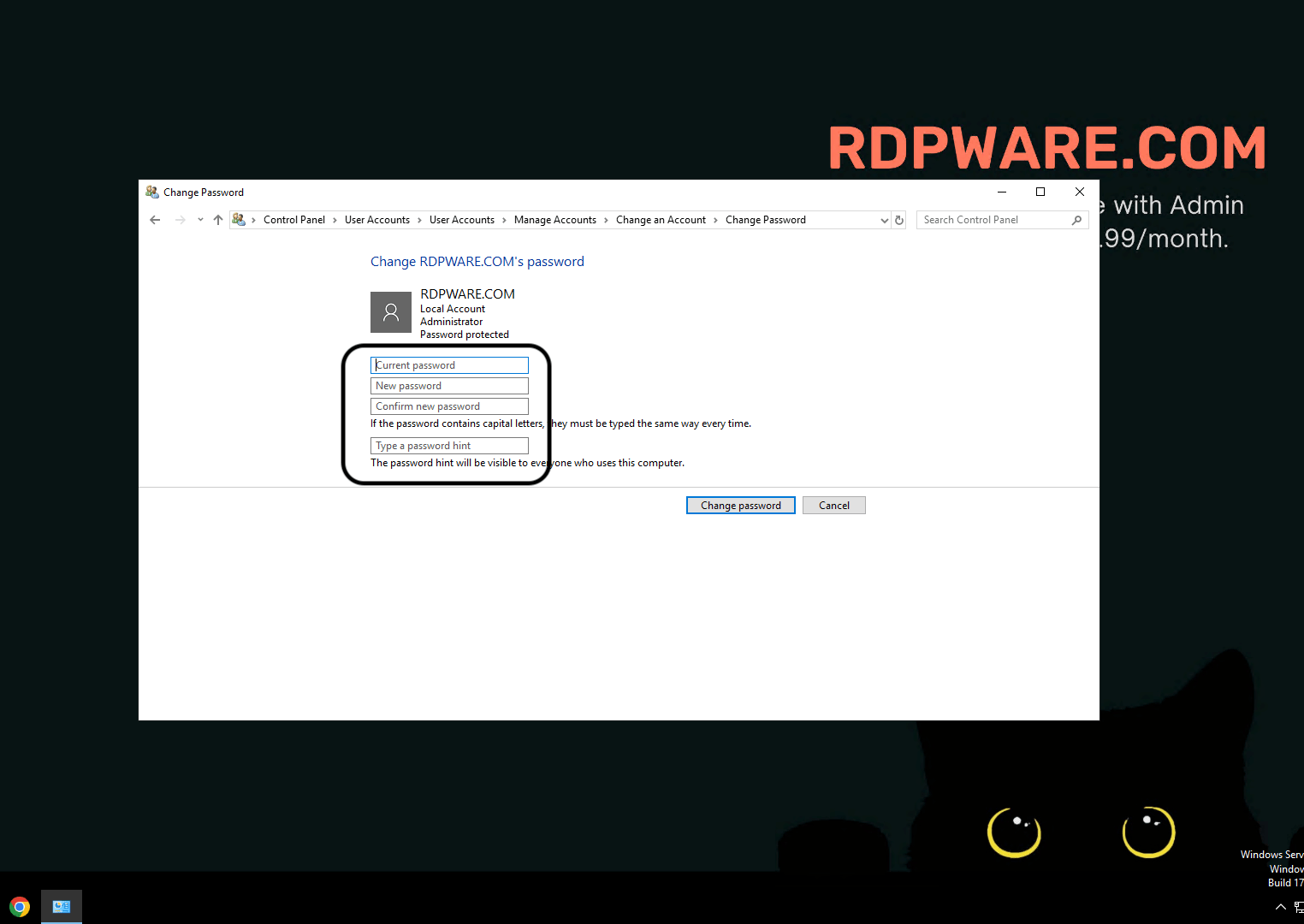
Task: Click the search magnifier icon
Action: 1077,220
